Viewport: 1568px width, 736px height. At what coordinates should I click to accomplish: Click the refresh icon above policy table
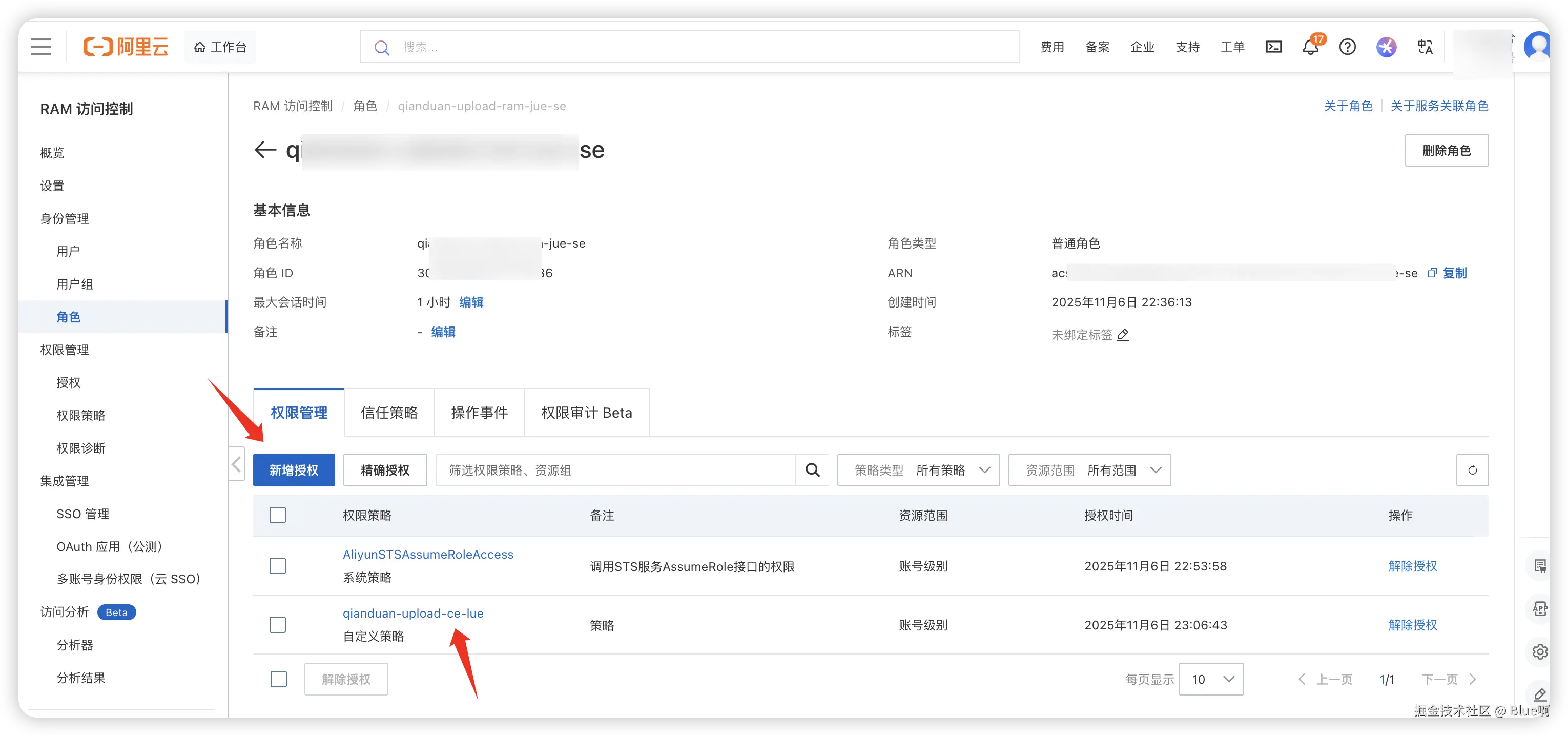pos(1472,470)
